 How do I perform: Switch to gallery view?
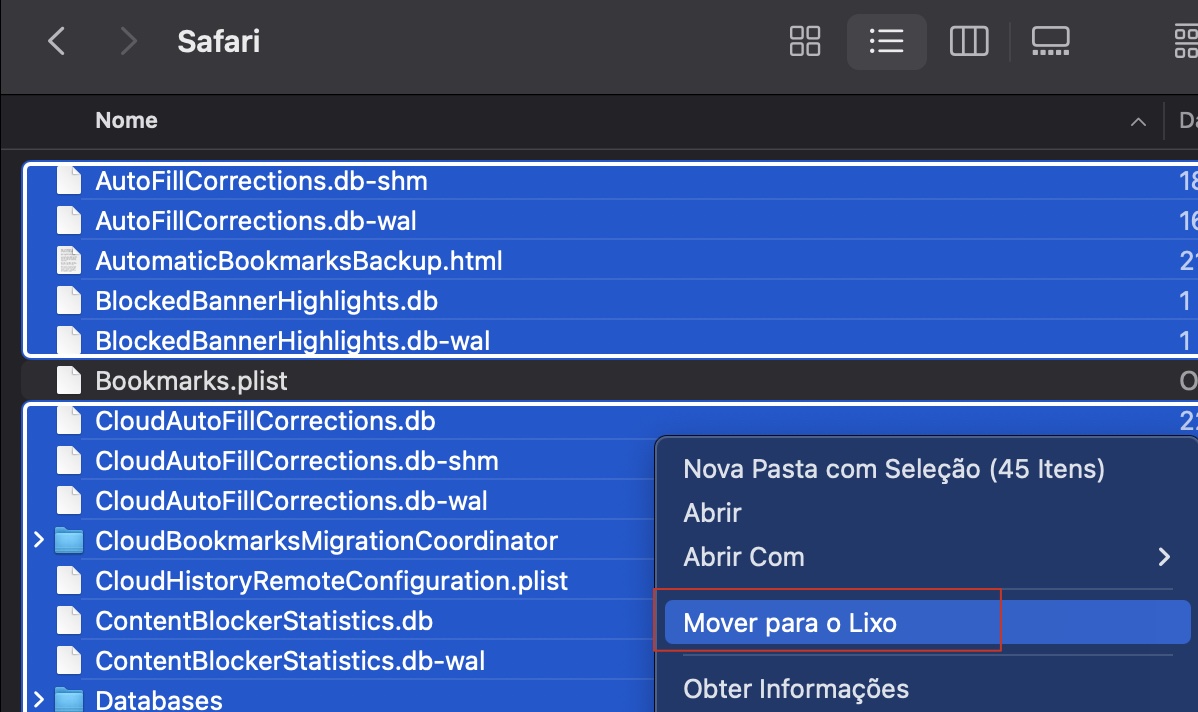tap(1050, 42)
